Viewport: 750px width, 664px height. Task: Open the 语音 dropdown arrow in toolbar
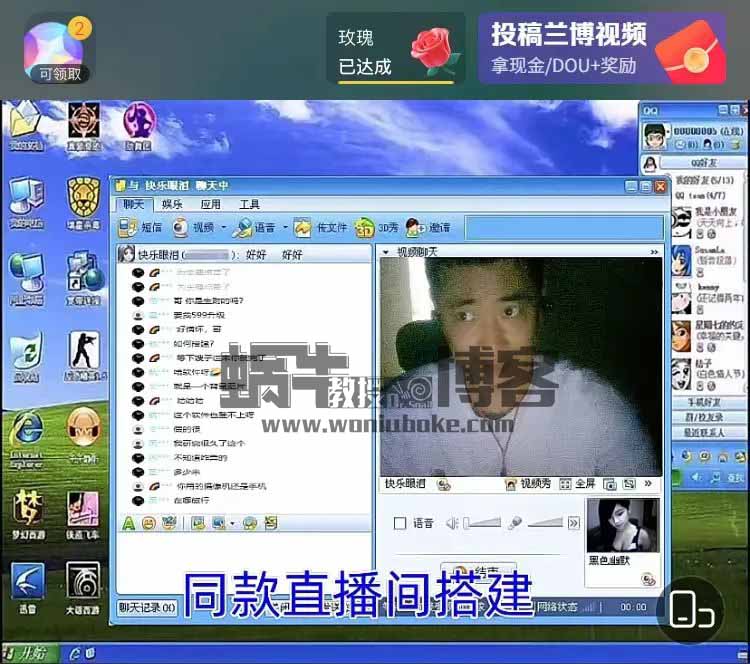(x=285, y=227)
